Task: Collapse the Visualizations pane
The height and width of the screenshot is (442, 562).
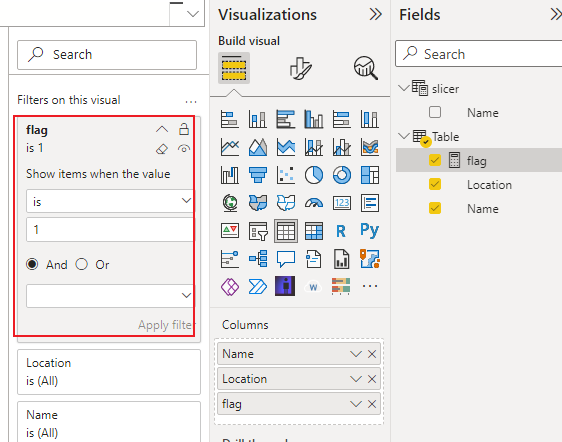Action: (375, 14)
